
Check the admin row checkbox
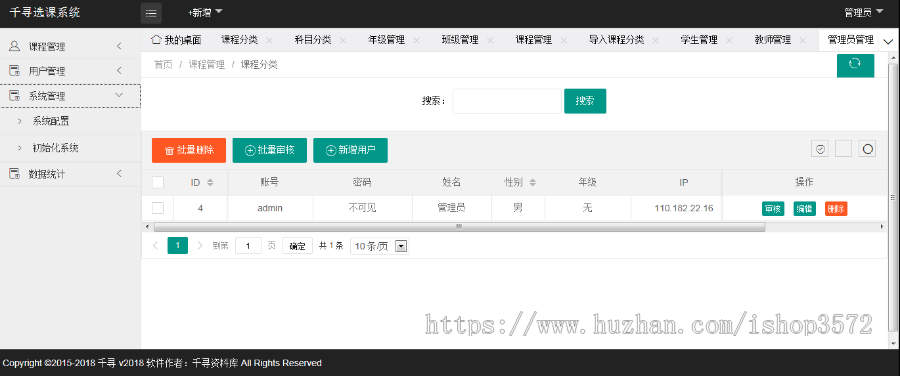pyautogui.click(x=158, y=208)
